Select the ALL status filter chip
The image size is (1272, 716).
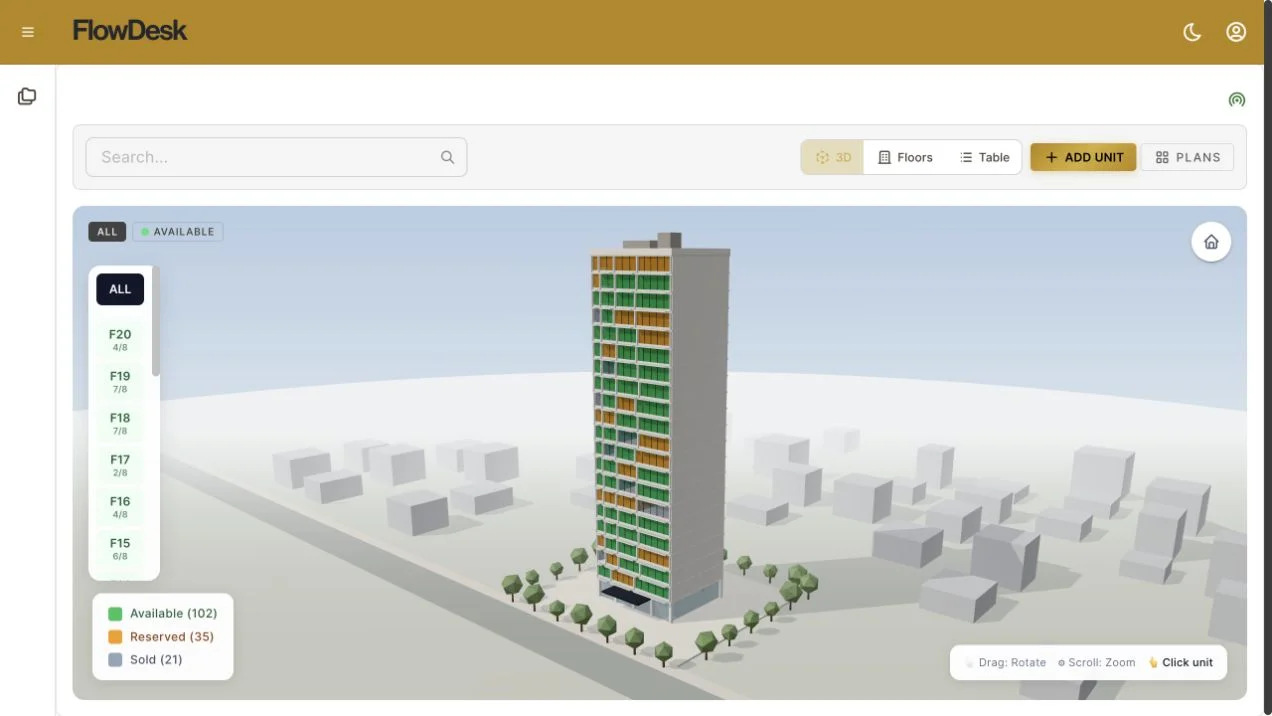tap(107, 232)
